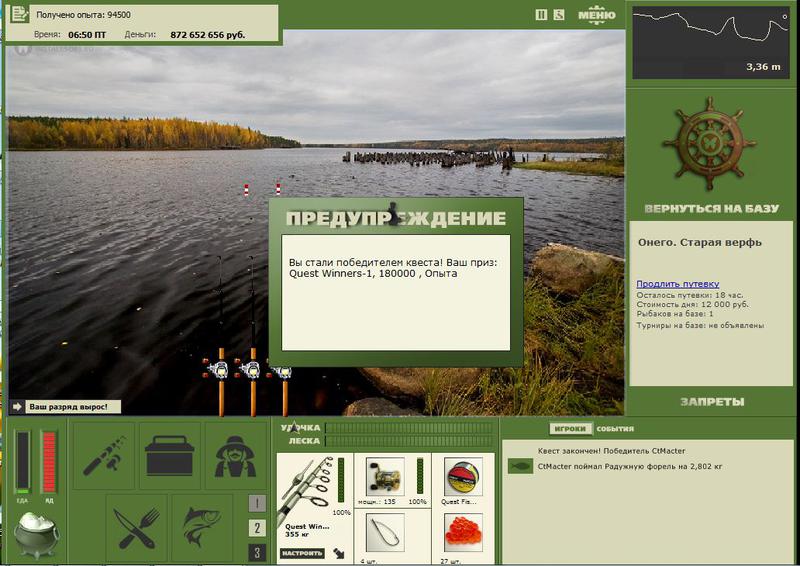800x566 pixels.
Task: Click the reel condition 100% bar
Action: point(419,476)
